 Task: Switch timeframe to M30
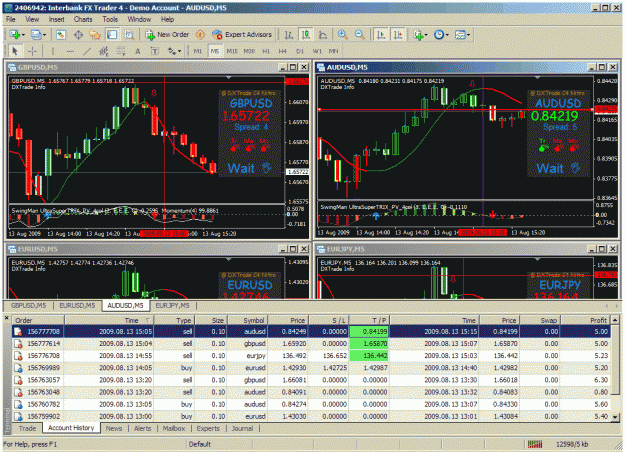pyautogui.click(x=249, y=51)
